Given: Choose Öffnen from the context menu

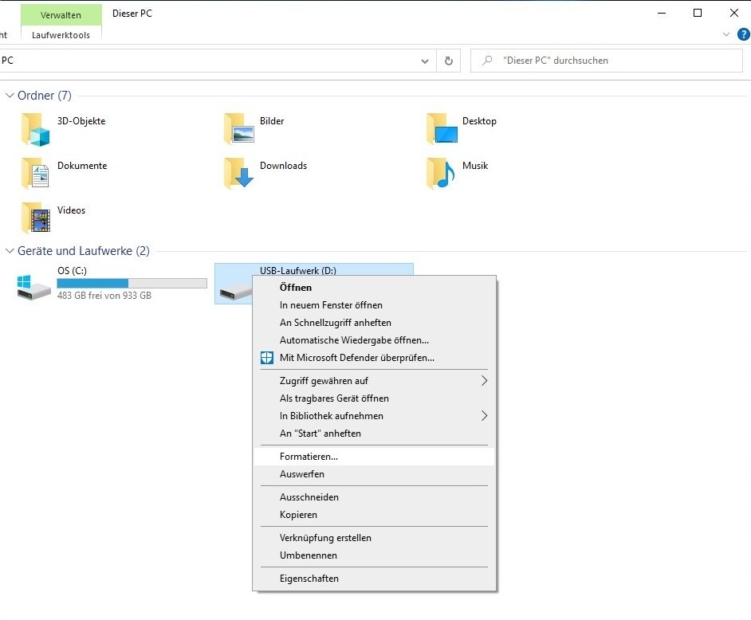Looking at the screenshot, I should 374,287.
